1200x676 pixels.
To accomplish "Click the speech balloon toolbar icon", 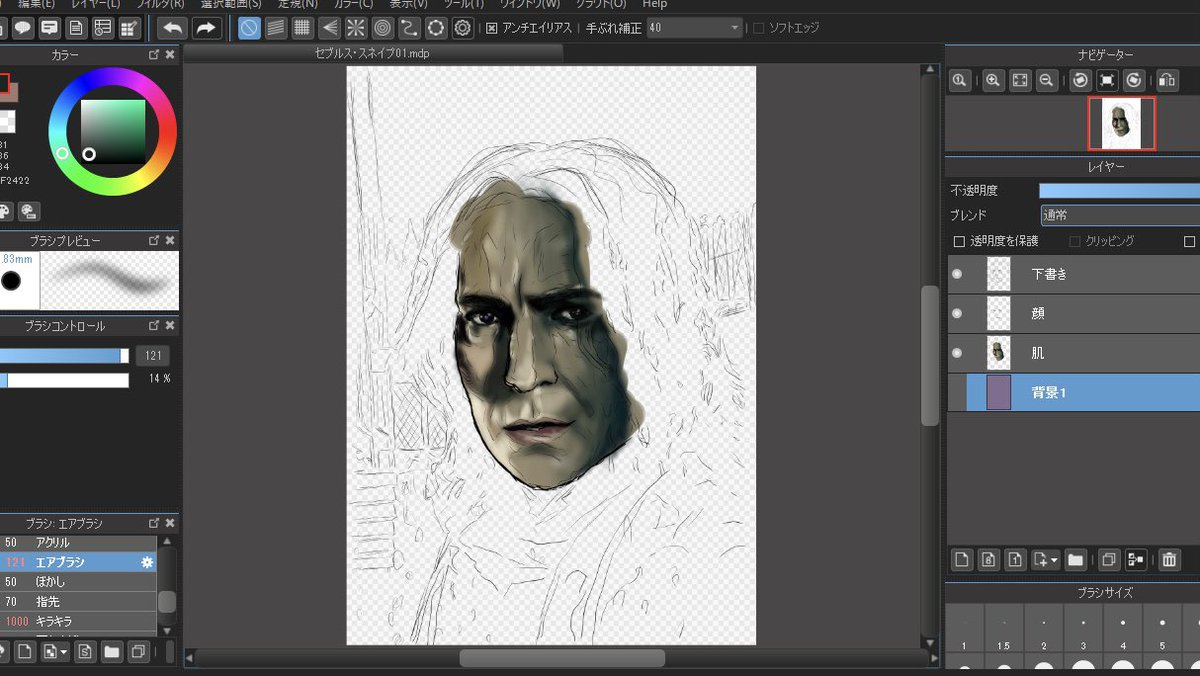I will (x=22, y=28).
